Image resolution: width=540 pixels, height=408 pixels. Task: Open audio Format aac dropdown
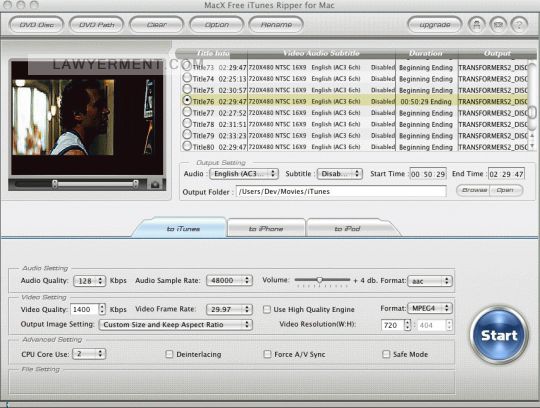[430, 281]
